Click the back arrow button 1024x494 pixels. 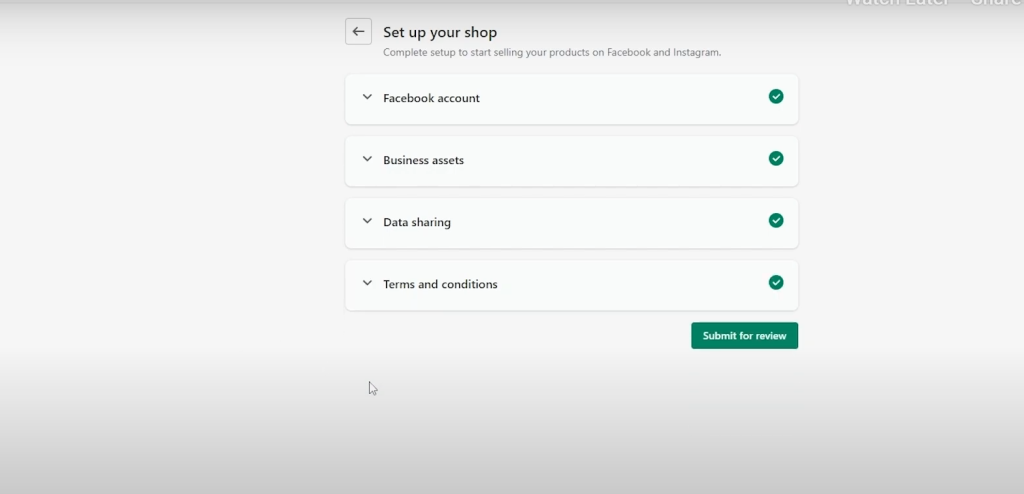click(x=358, y=32)
